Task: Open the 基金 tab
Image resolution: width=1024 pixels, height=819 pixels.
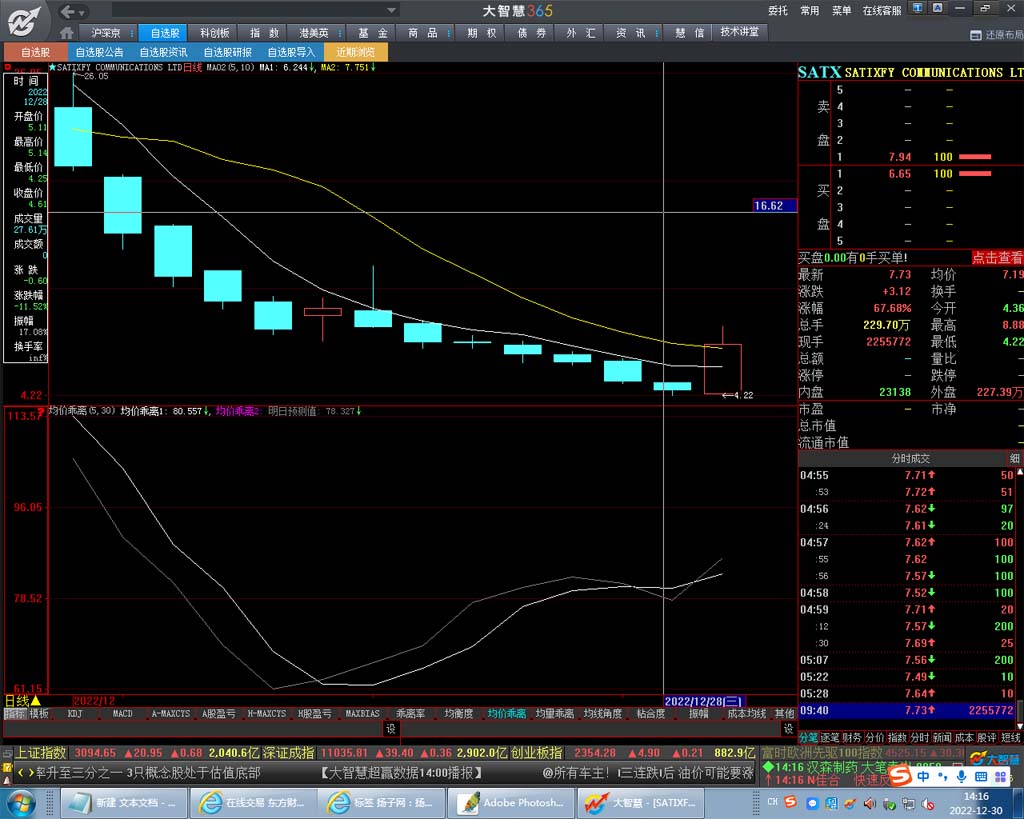Action: coord(373,33)
